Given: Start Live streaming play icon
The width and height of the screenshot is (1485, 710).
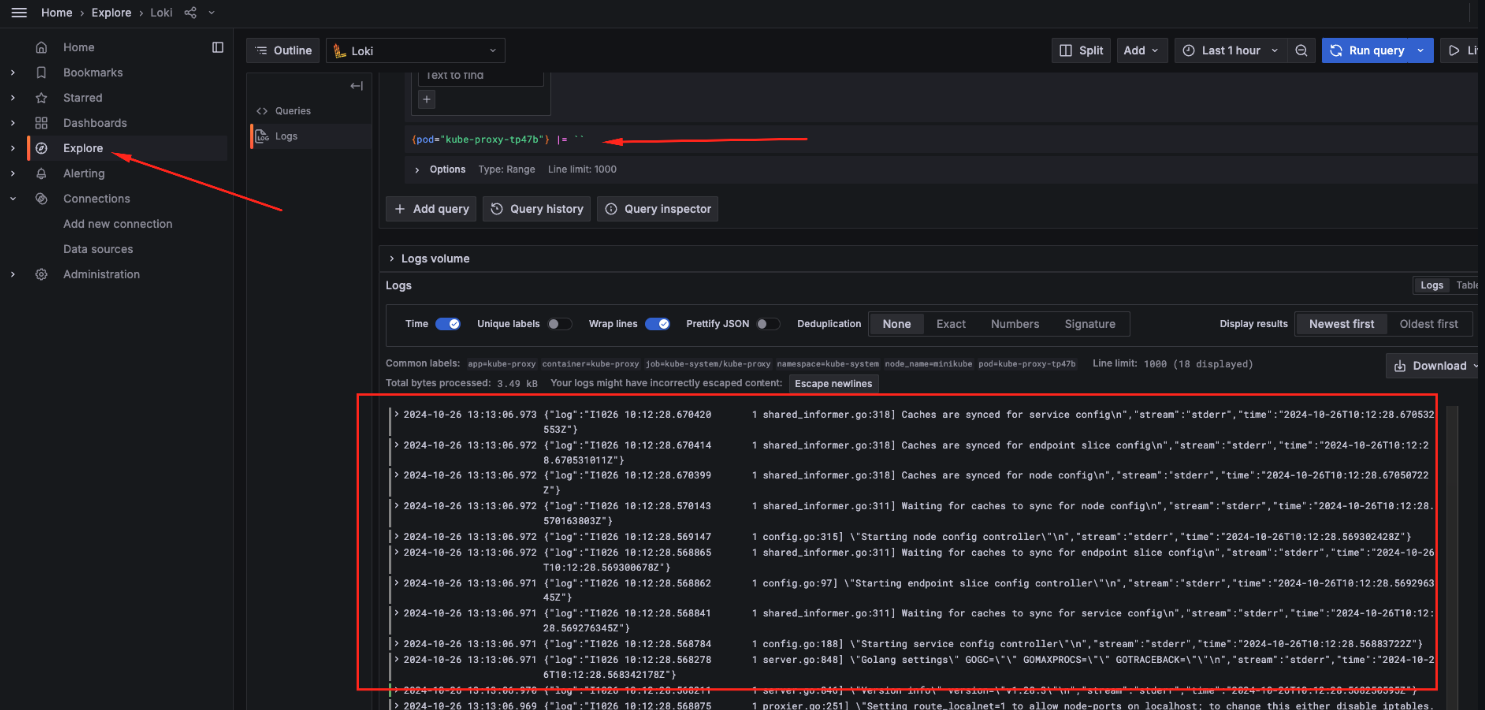Looking at the screenshot, I should coord(1454,50).
